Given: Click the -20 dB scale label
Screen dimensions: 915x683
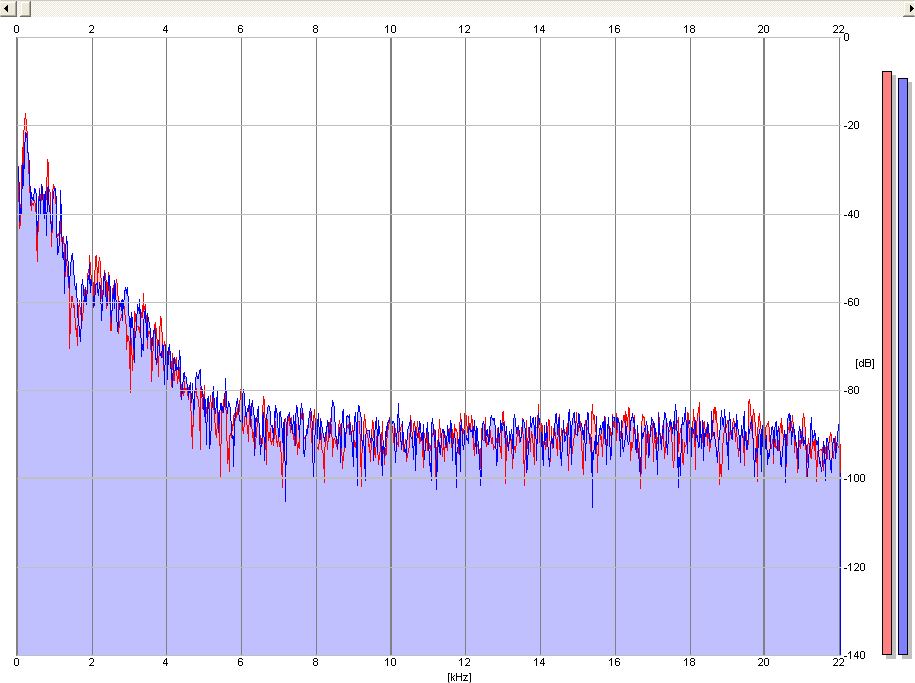Looking at the screenshot, I should point(852,126).
